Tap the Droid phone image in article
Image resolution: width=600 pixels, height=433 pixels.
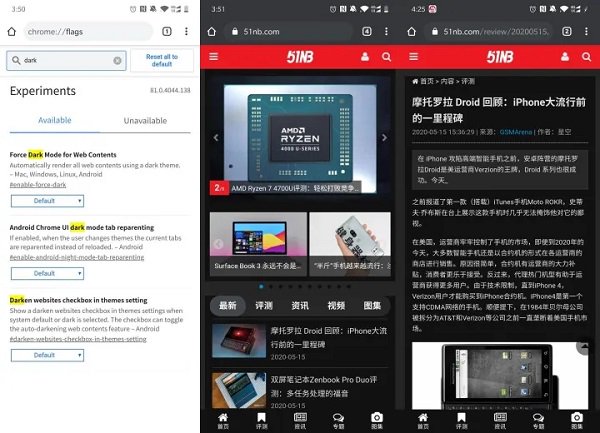500,376
